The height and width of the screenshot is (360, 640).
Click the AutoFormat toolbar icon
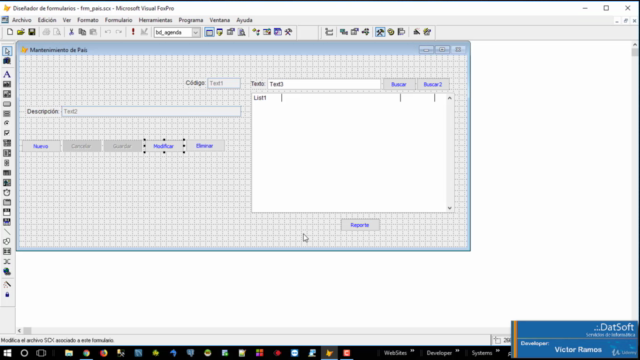tap(427, 32)
